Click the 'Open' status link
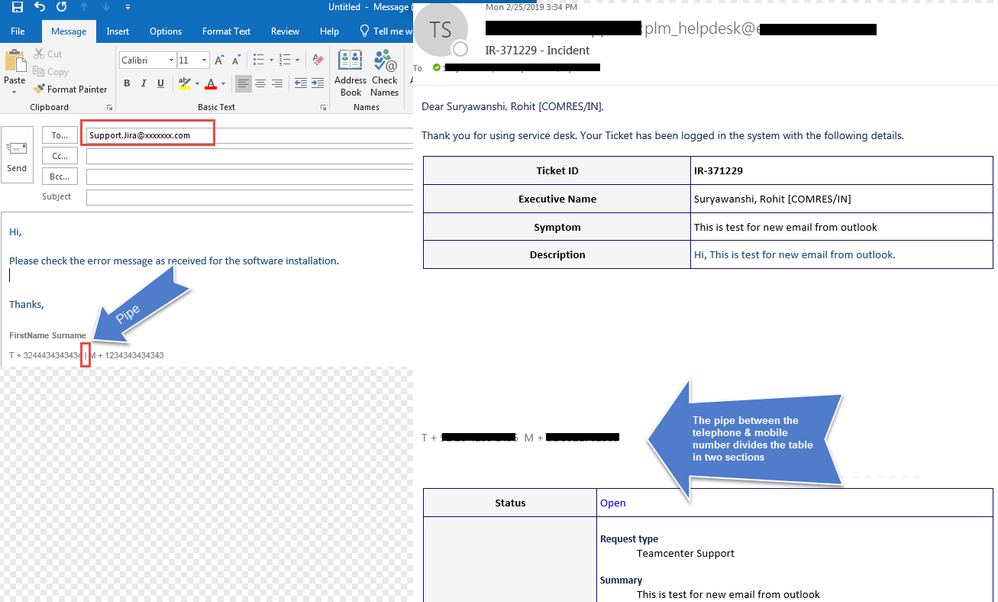This screenshot has height=602, width=998. tap(613, 503)
